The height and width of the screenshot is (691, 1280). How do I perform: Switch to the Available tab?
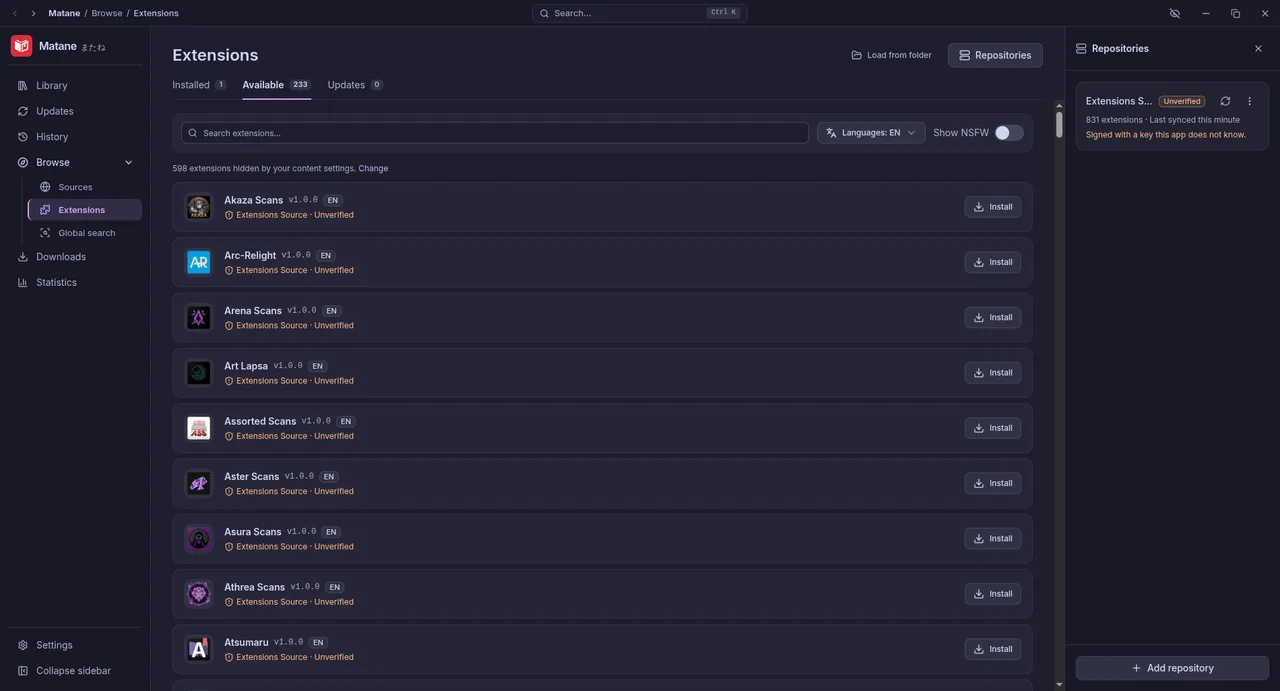276,85
